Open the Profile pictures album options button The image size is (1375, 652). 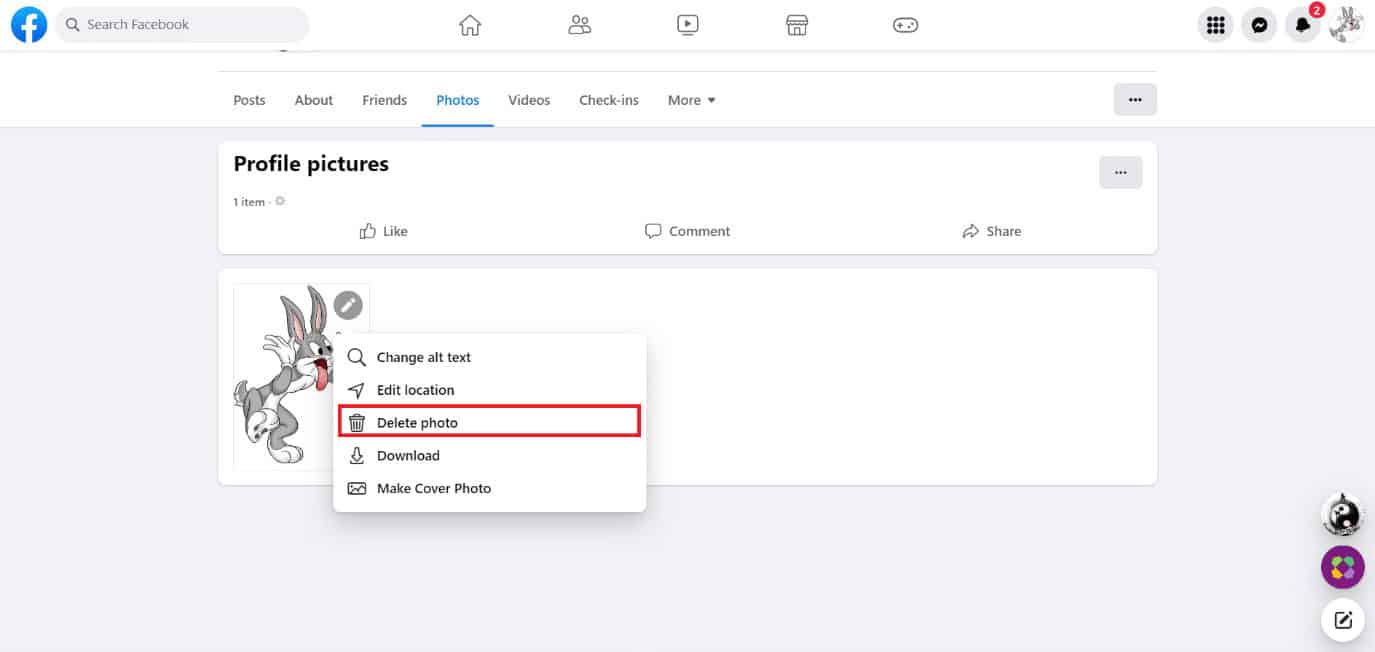pos(1121,172)
